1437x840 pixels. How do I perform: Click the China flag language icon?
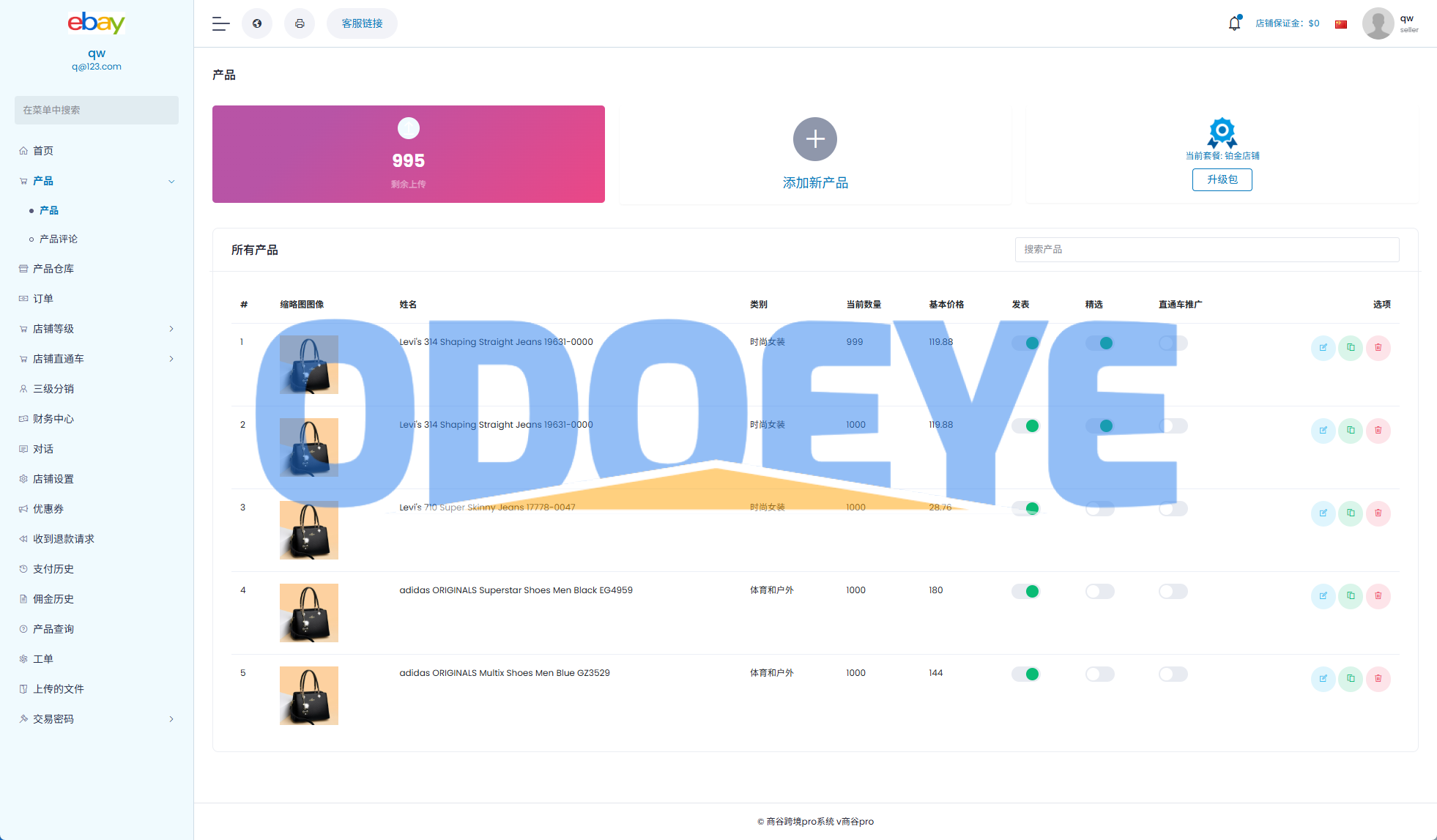1341,24
